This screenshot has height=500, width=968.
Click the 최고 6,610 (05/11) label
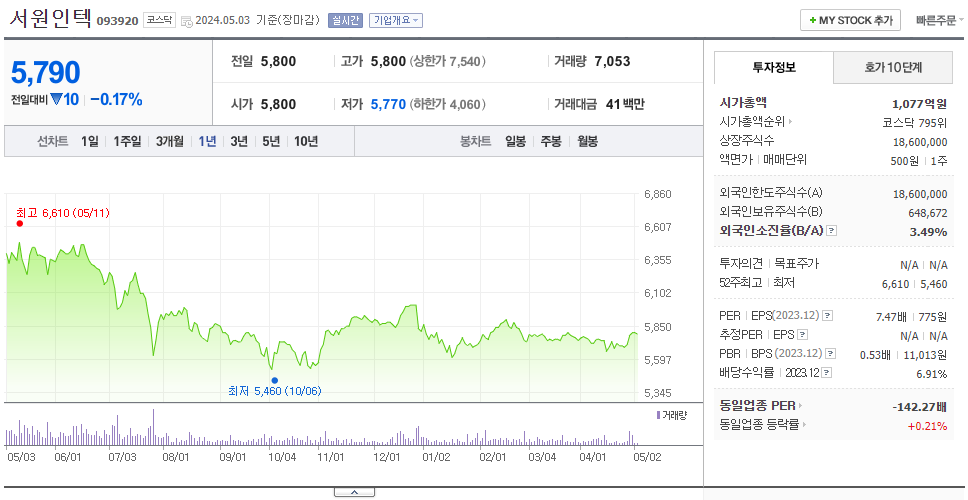tap(63, 213)
